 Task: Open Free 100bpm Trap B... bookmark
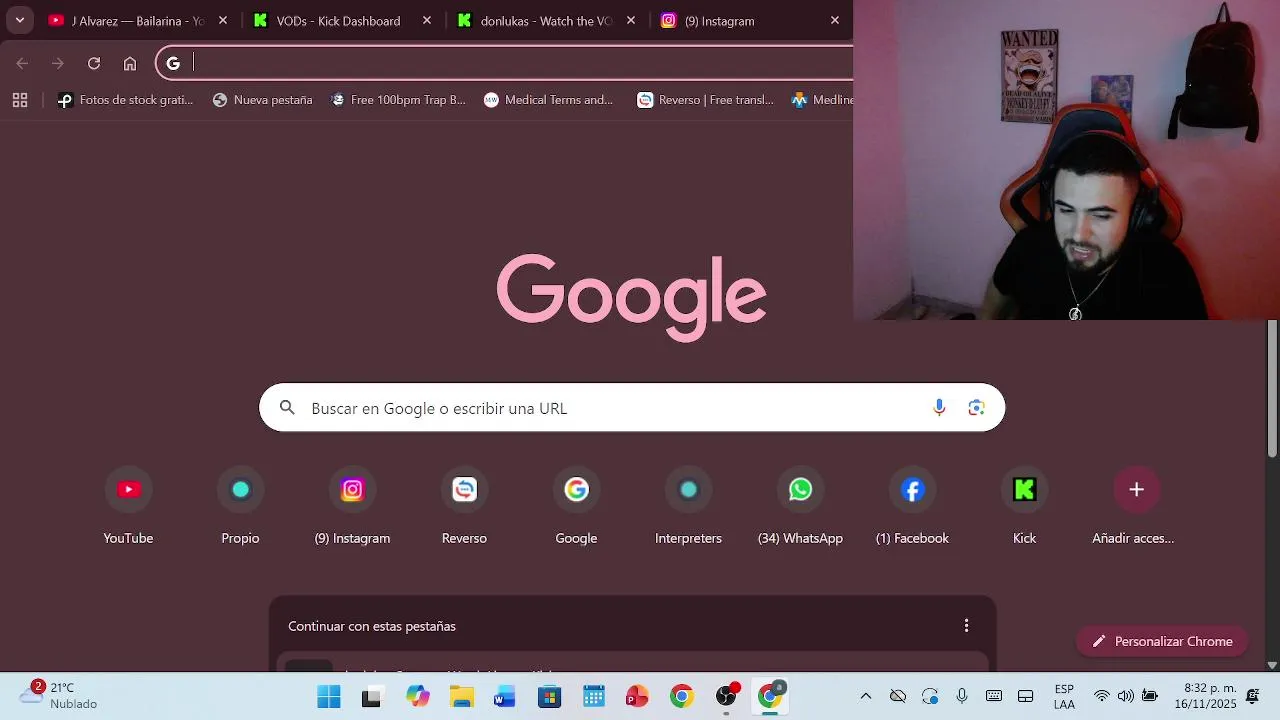(x=398, y=100)
